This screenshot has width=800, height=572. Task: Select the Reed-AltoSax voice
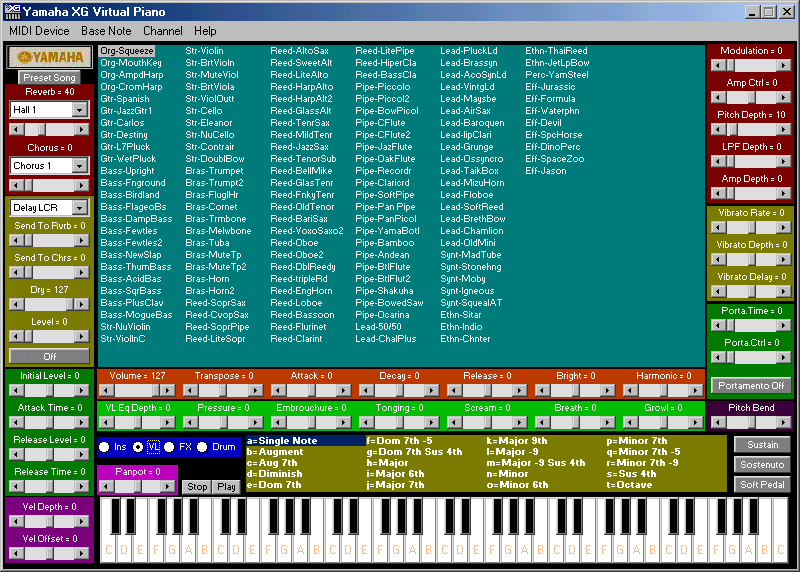point(299,51)
